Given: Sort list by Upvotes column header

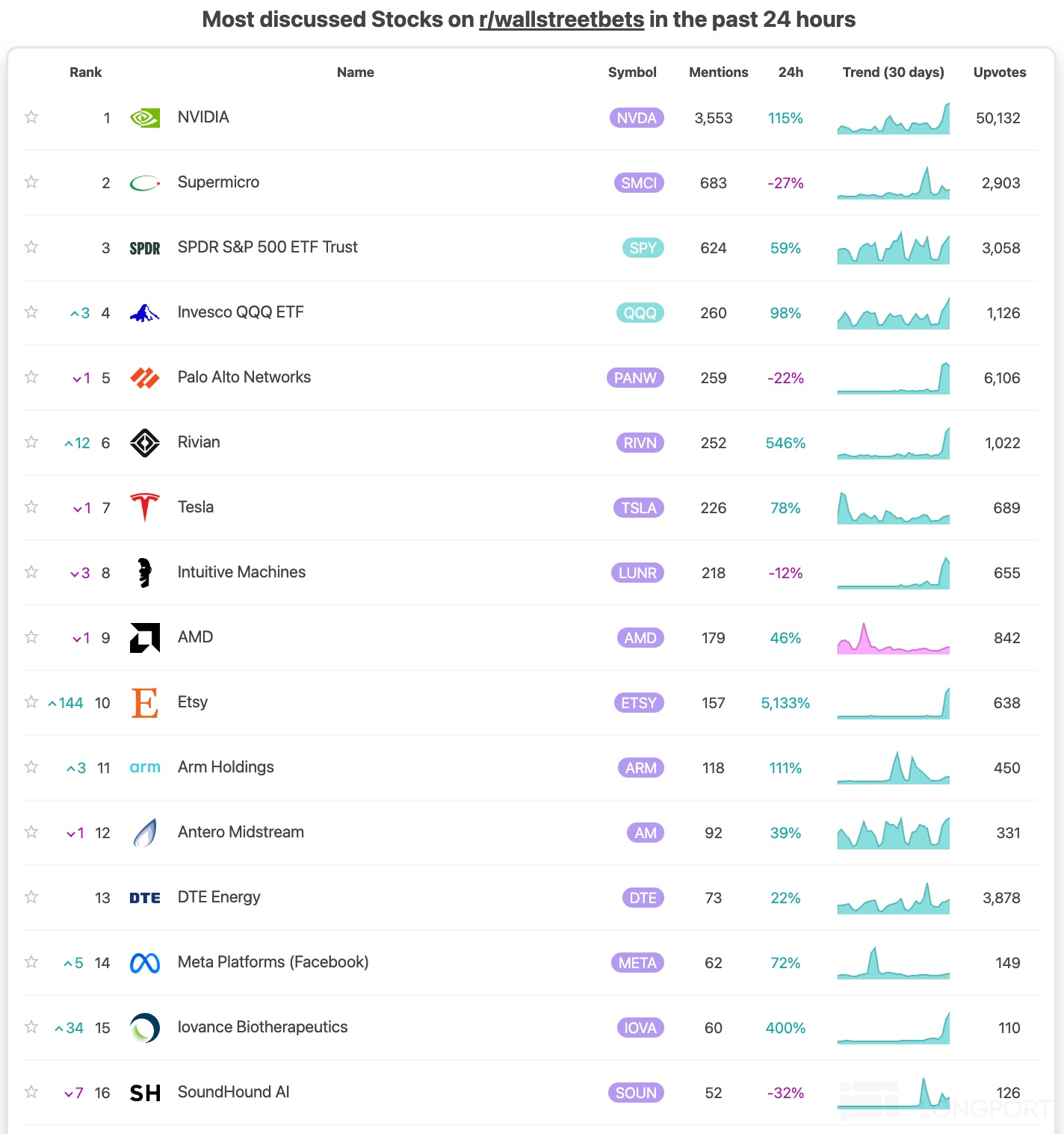Looking at the screenshot, I should pos(999,72).
